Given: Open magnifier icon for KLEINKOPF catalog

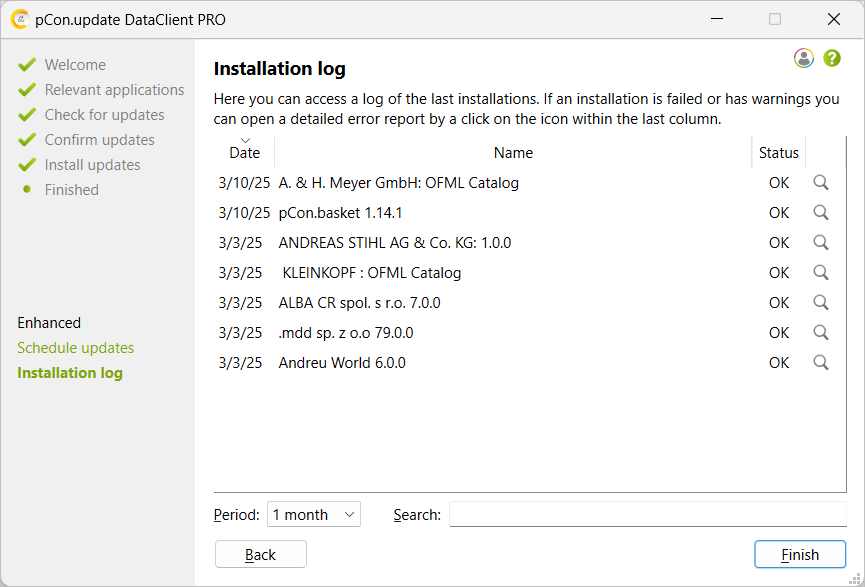Looking at the screenshot, I should (821, 272).
